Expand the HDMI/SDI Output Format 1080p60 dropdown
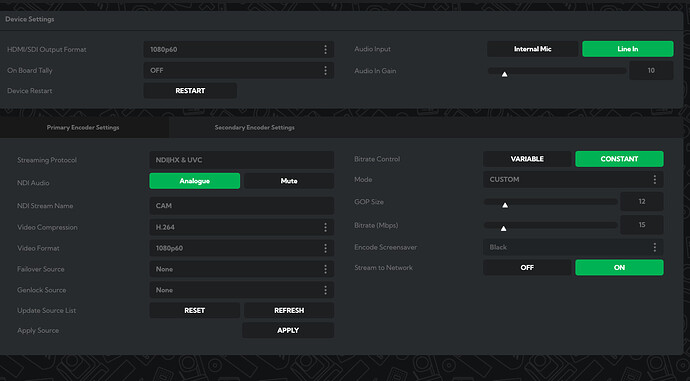This screenshot has width=690, height=381. (239, 49)
